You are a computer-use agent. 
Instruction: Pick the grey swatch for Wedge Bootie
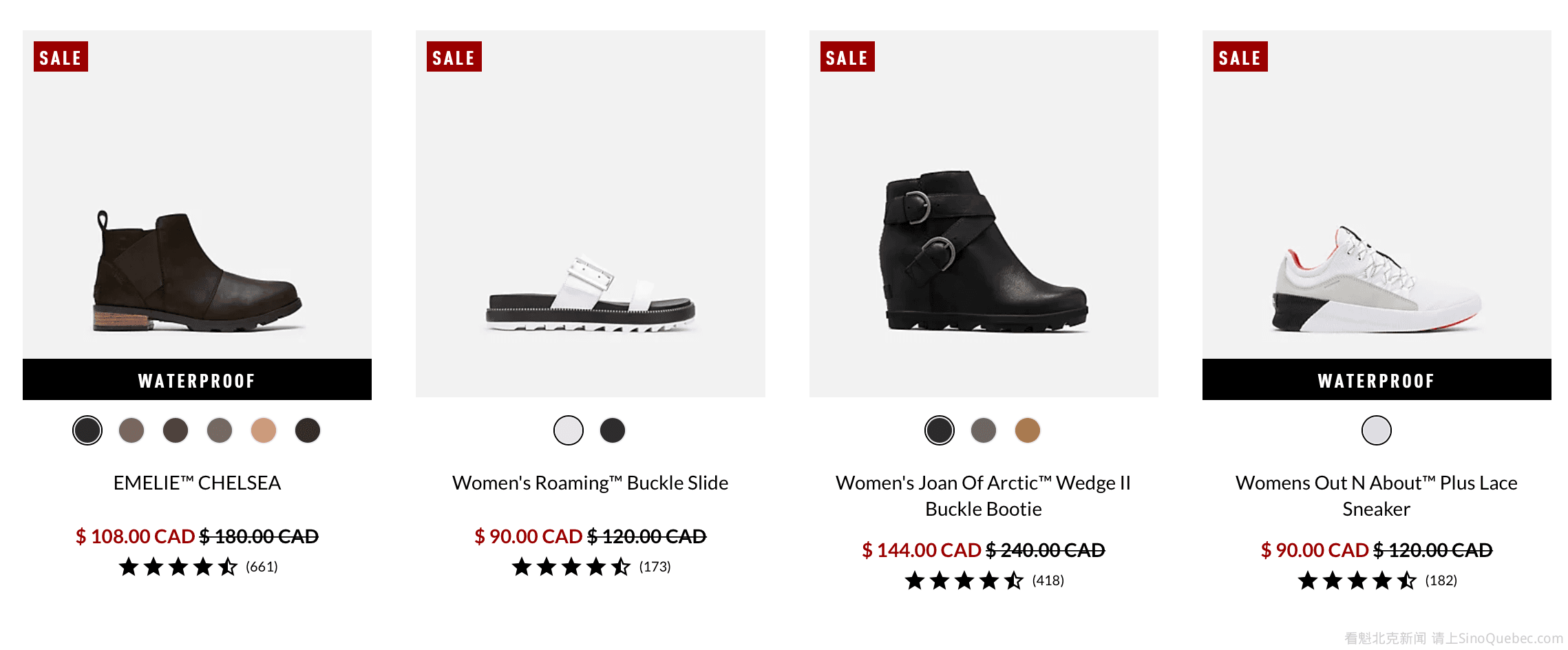tap(984, 431)
